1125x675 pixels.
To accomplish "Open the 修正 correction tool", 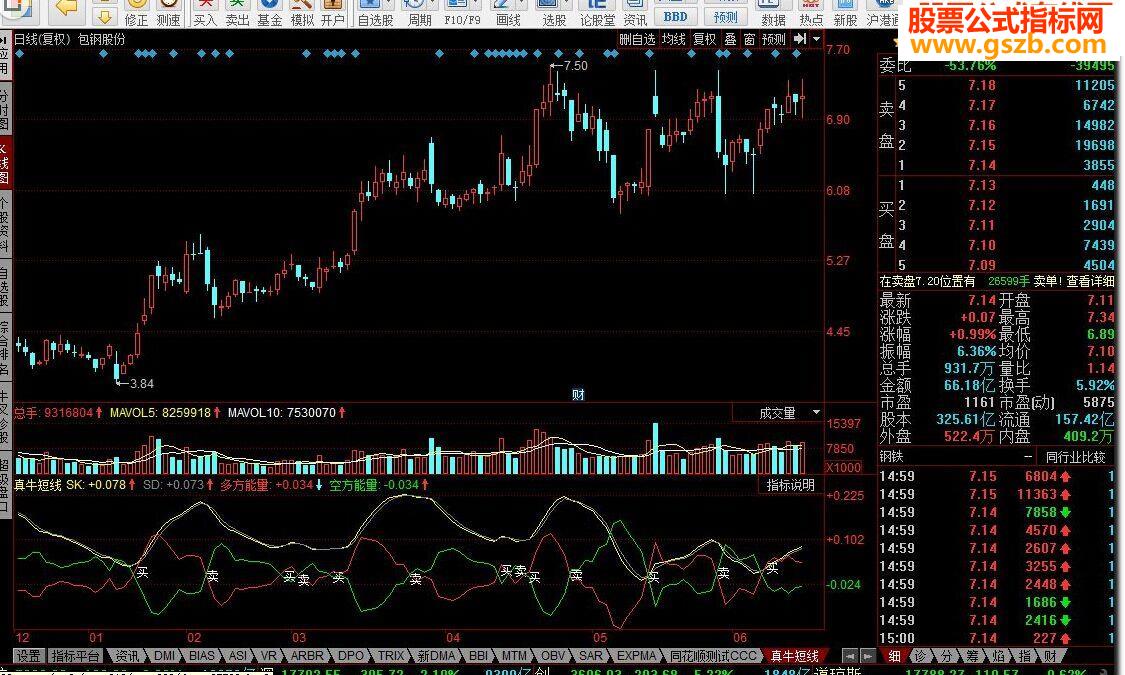I will coord(136,13).
